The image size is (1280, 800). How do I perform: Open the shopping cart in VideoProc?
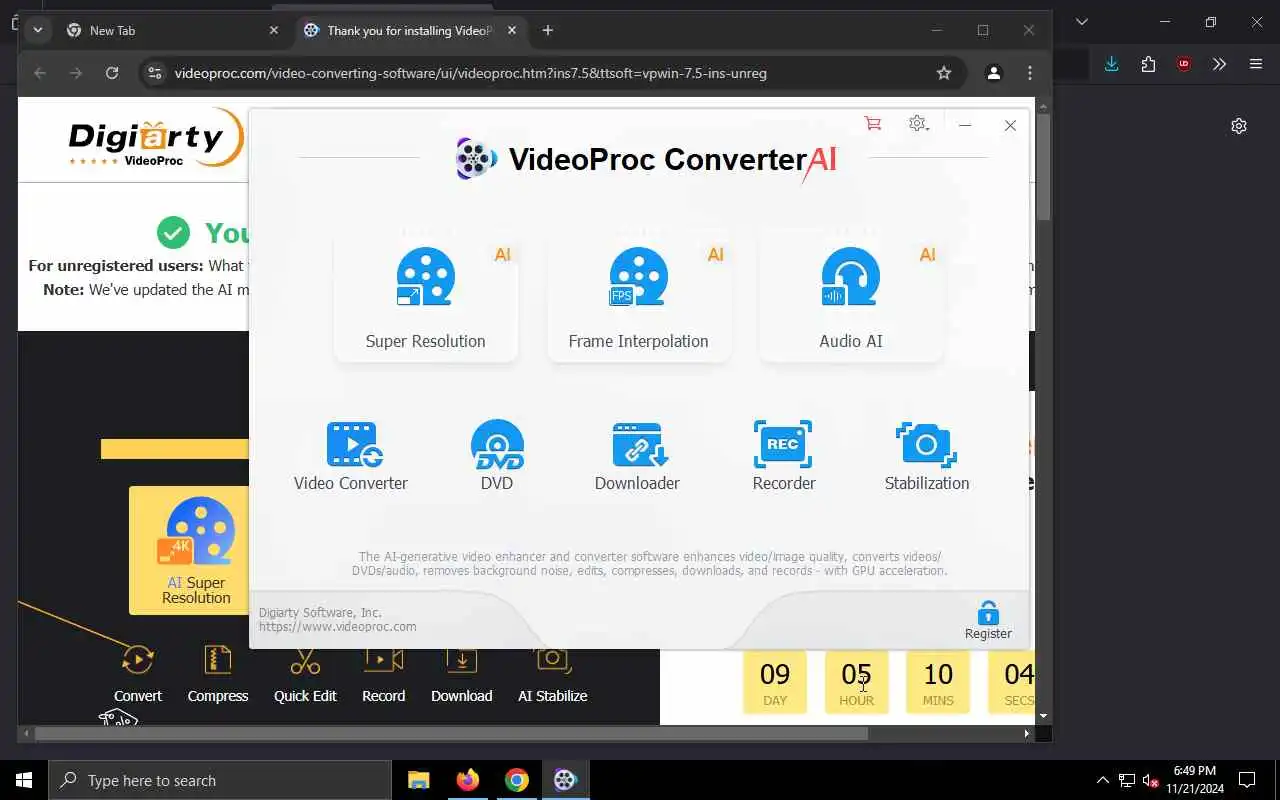coord(872,124)
